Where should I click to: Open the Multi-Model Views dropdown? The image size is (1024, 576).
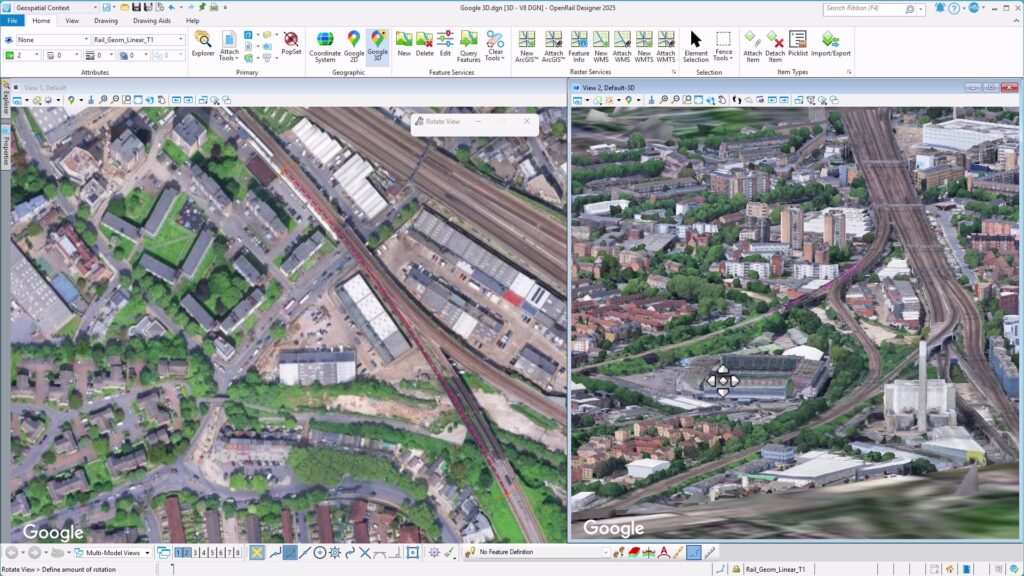[112, 552]
